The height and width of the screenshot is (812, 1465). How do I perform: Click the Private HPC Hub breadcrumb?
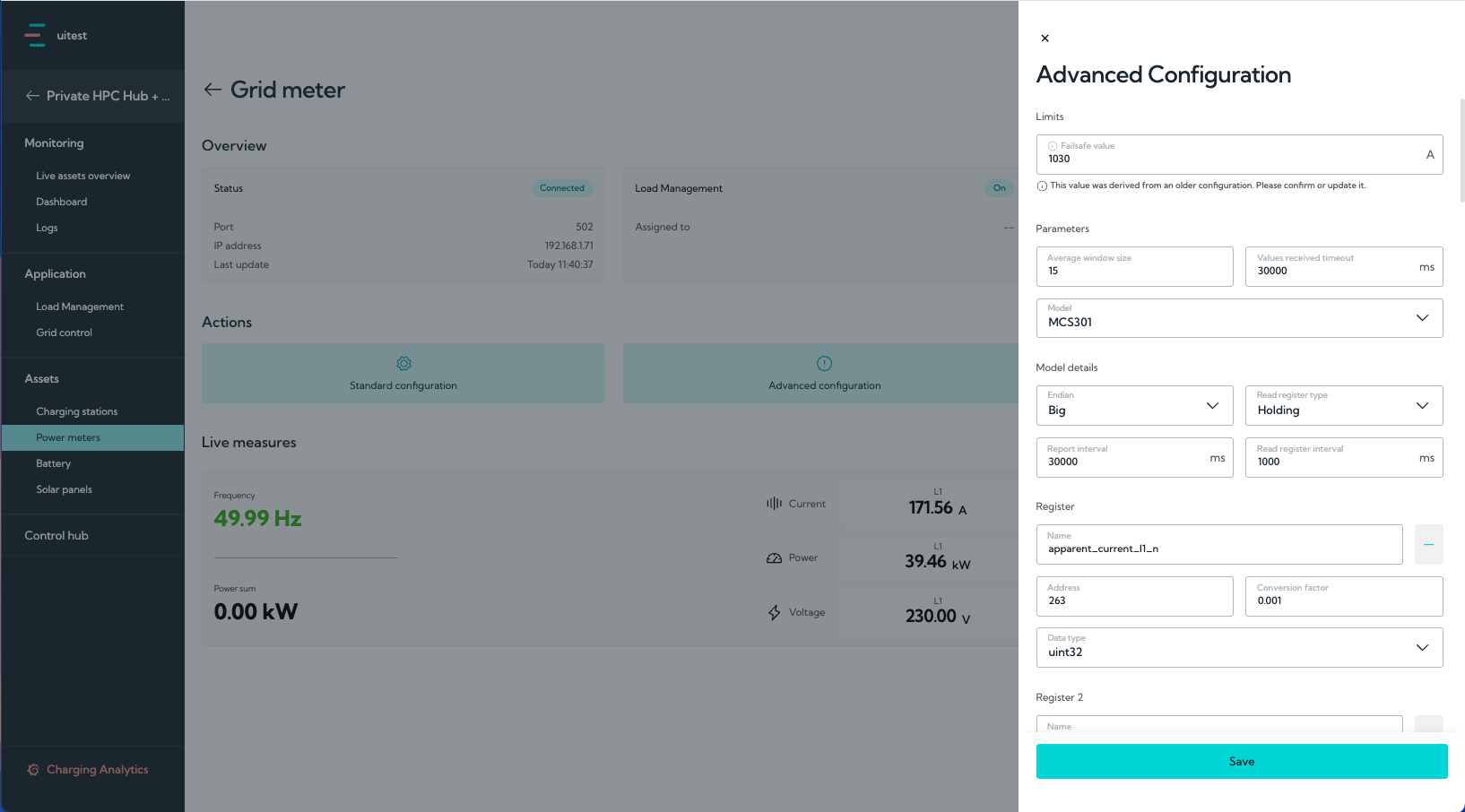(108, 96)
